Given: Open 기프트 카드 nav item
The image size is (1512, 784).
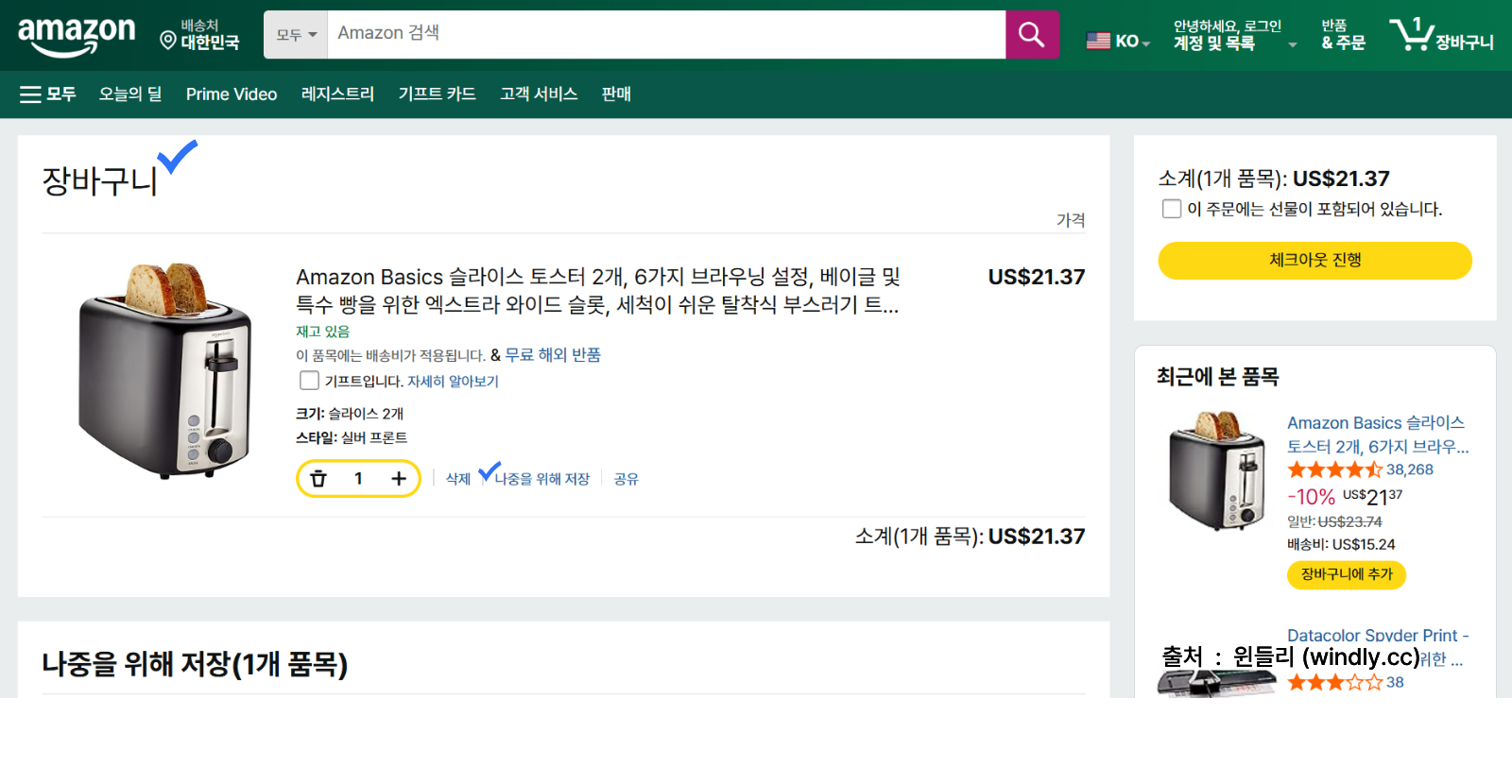Looking at the screenshot, I should [x=437, y=94].
